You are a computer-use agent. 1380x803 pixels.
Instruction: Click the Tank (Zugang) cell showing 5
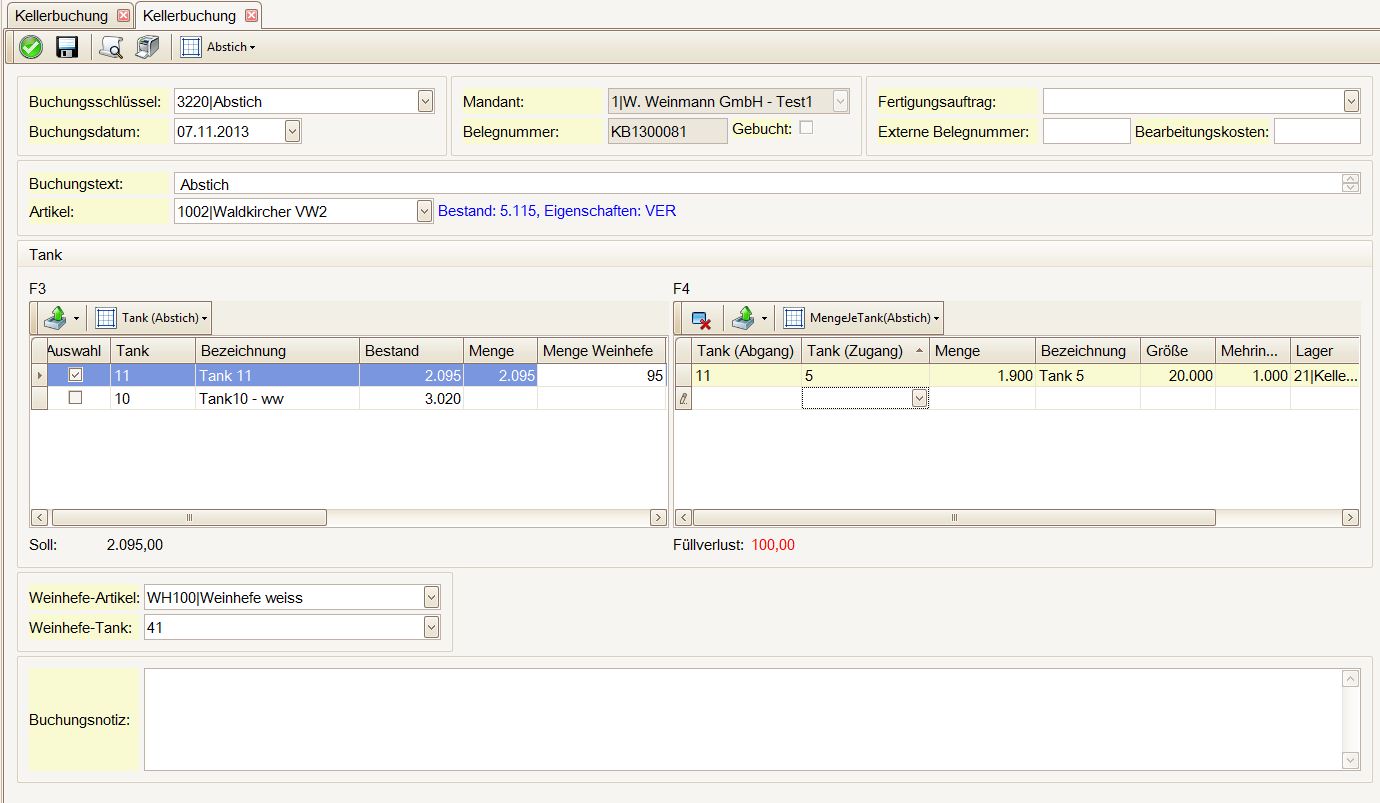[865, 376]
